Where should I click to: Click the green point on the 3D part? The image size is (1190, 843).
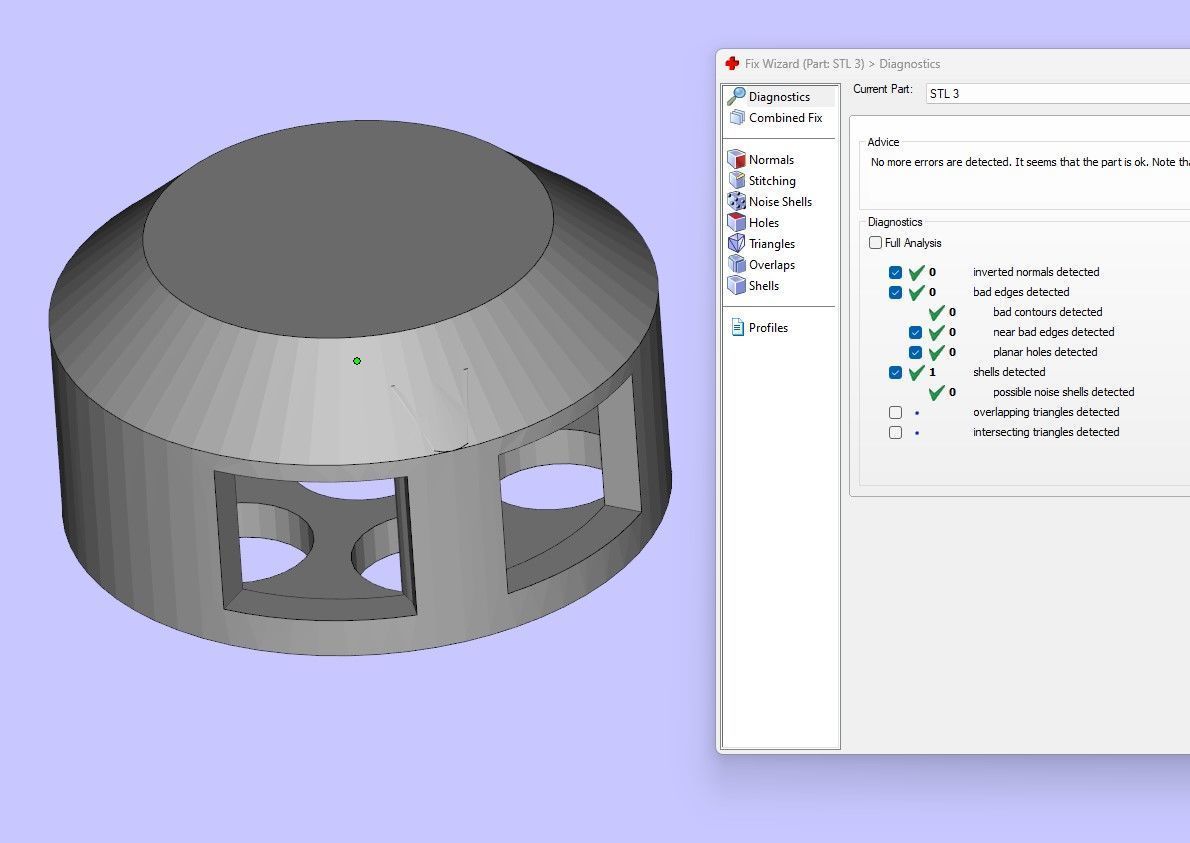pos(357,361)
